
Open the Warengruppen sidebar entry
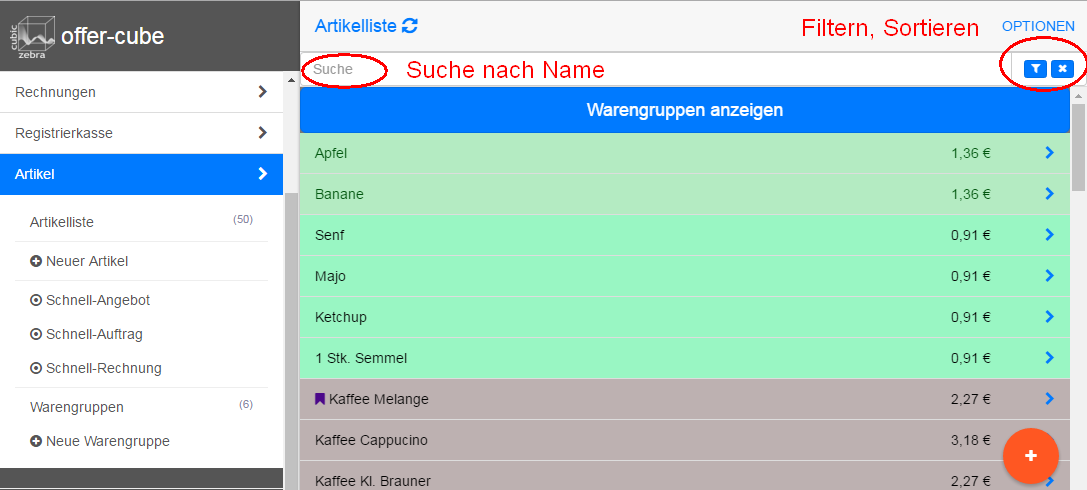77,407
